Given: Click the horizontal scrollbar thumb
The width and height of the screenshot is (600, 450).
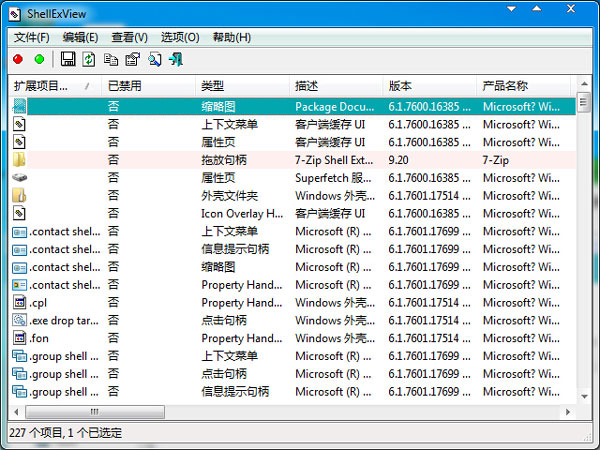Looking at the screenshot, I should point(94,411).
